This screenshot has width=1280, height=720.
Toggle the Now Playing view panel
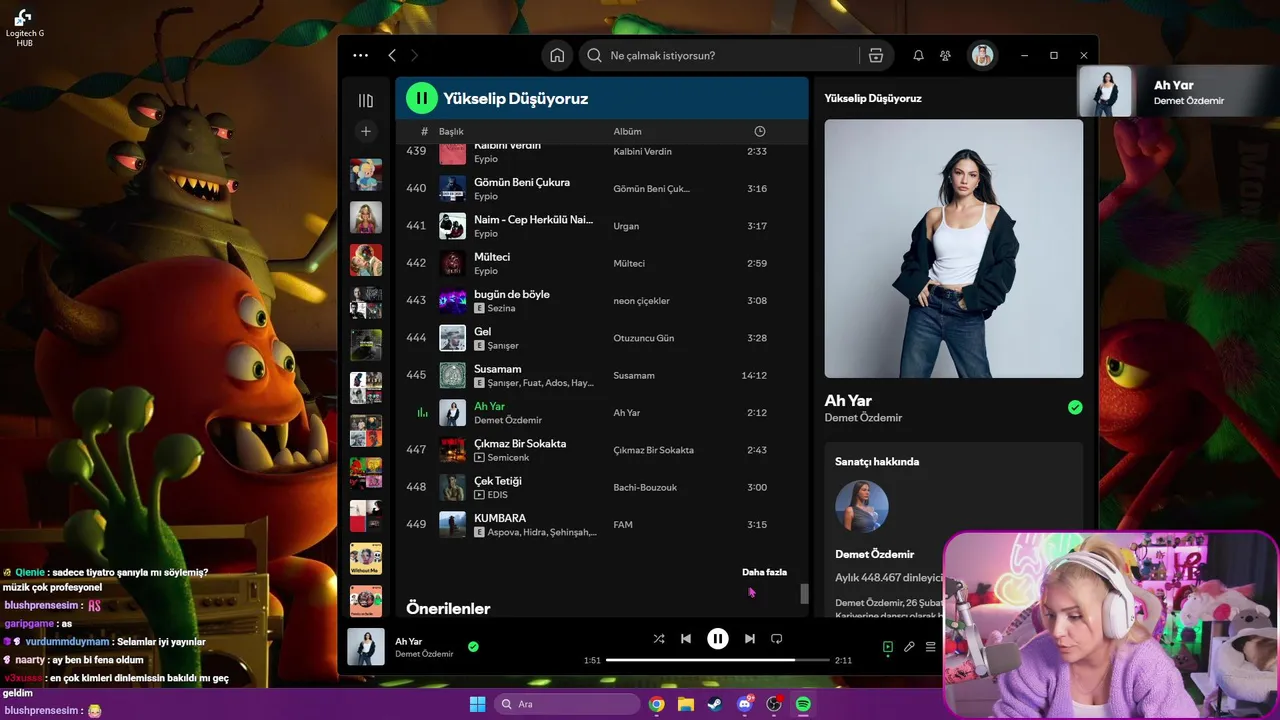[x=888, y=647]
